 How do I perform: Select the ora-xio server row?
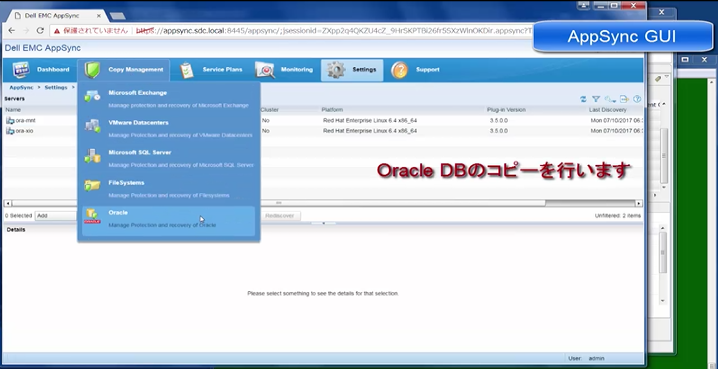323,131
